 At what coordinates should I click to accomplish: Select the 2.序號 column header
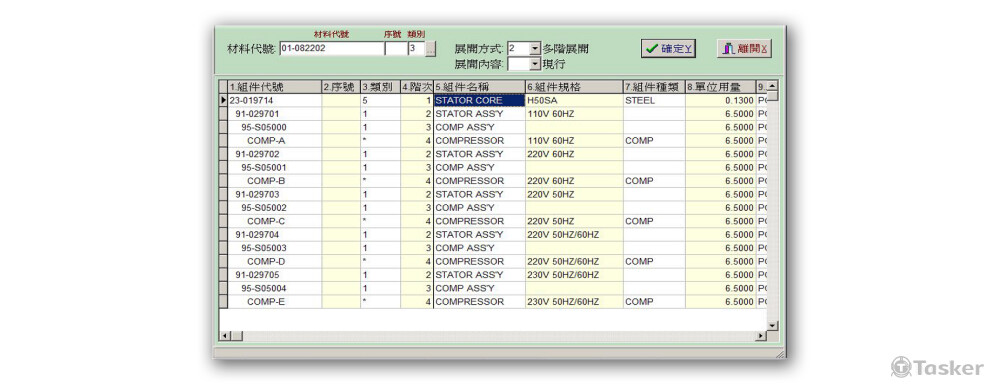pos(341,87)
